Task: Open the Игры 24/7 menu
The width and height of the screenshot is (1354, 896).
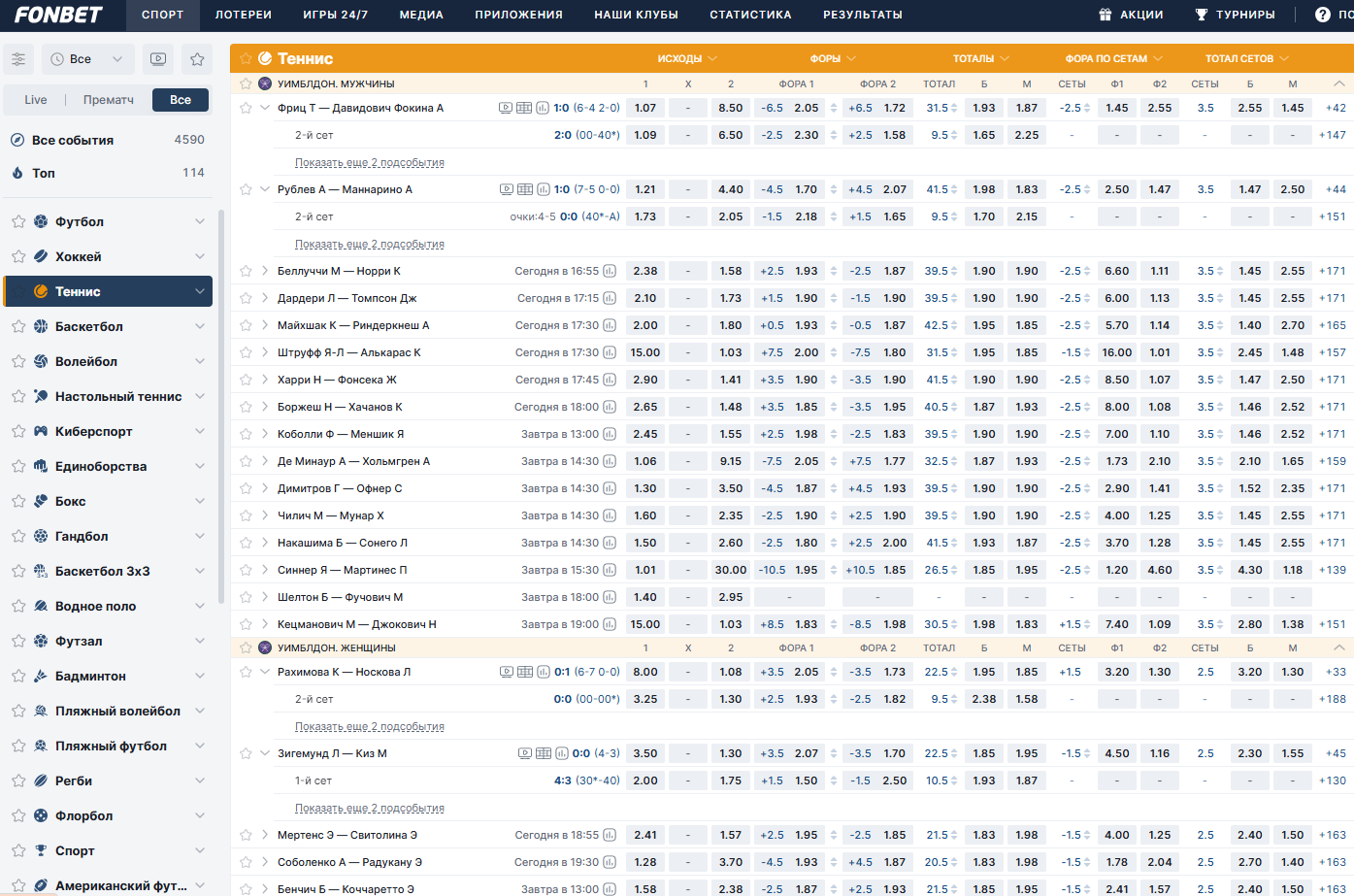Action: coord(336,15)
